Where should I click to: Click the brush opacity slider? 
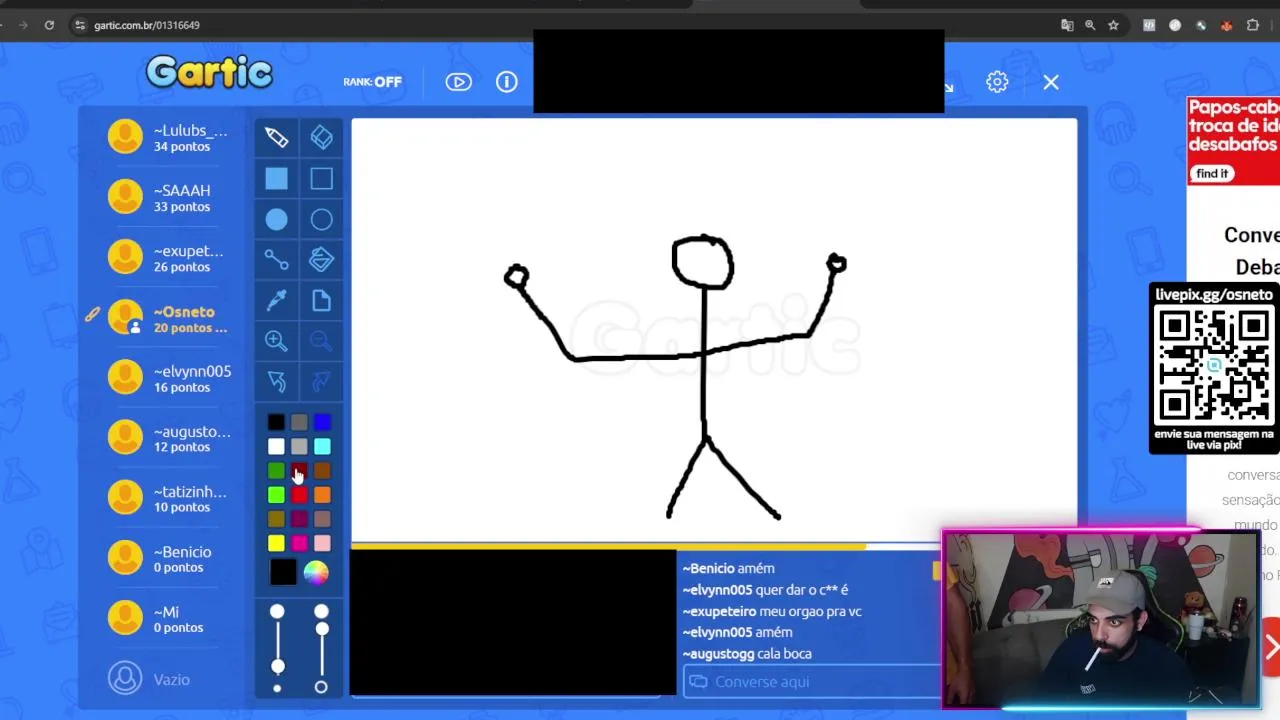pos(321,647)
